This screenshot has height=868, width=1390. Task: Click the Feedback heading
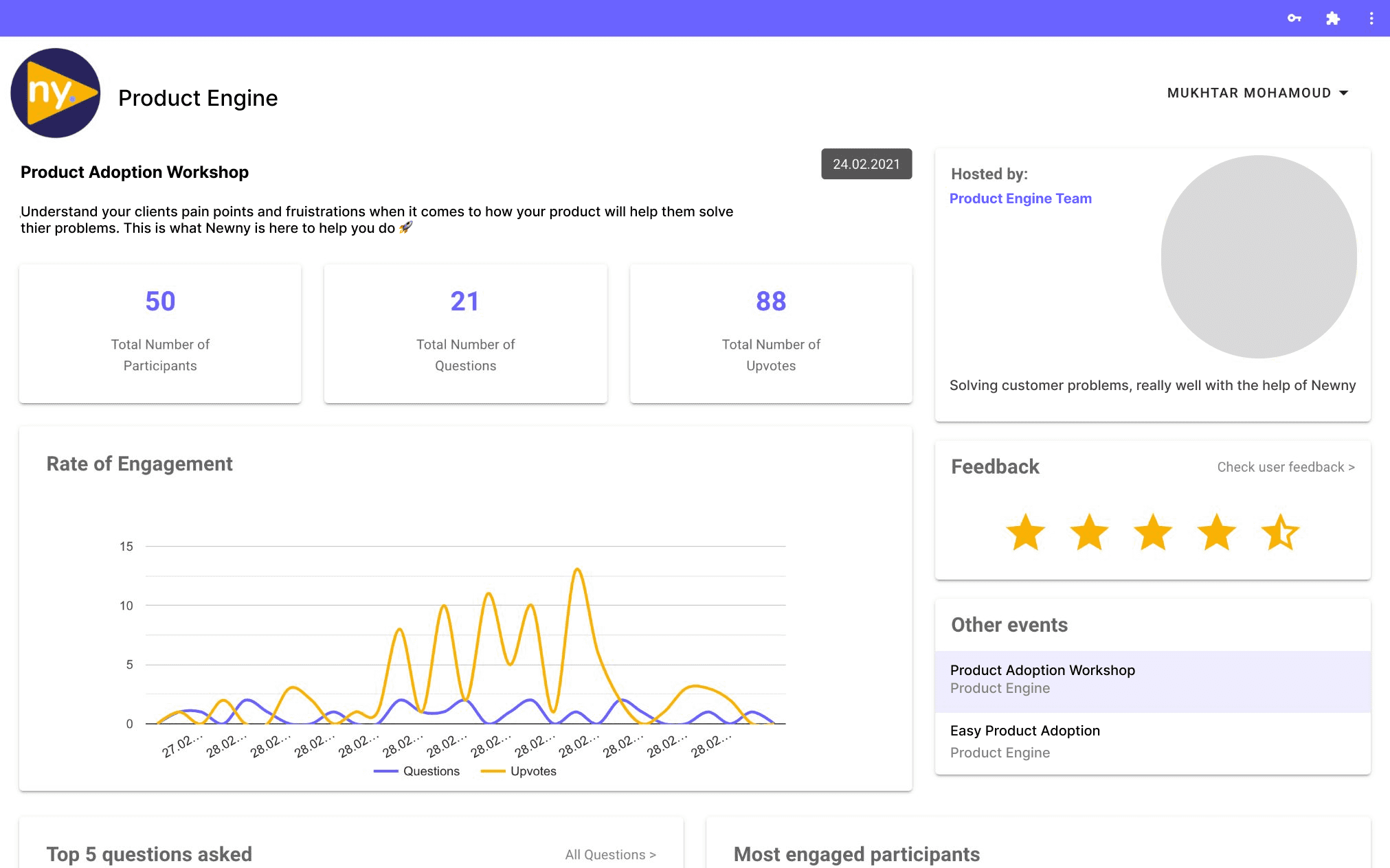click(x=995, y=467)
